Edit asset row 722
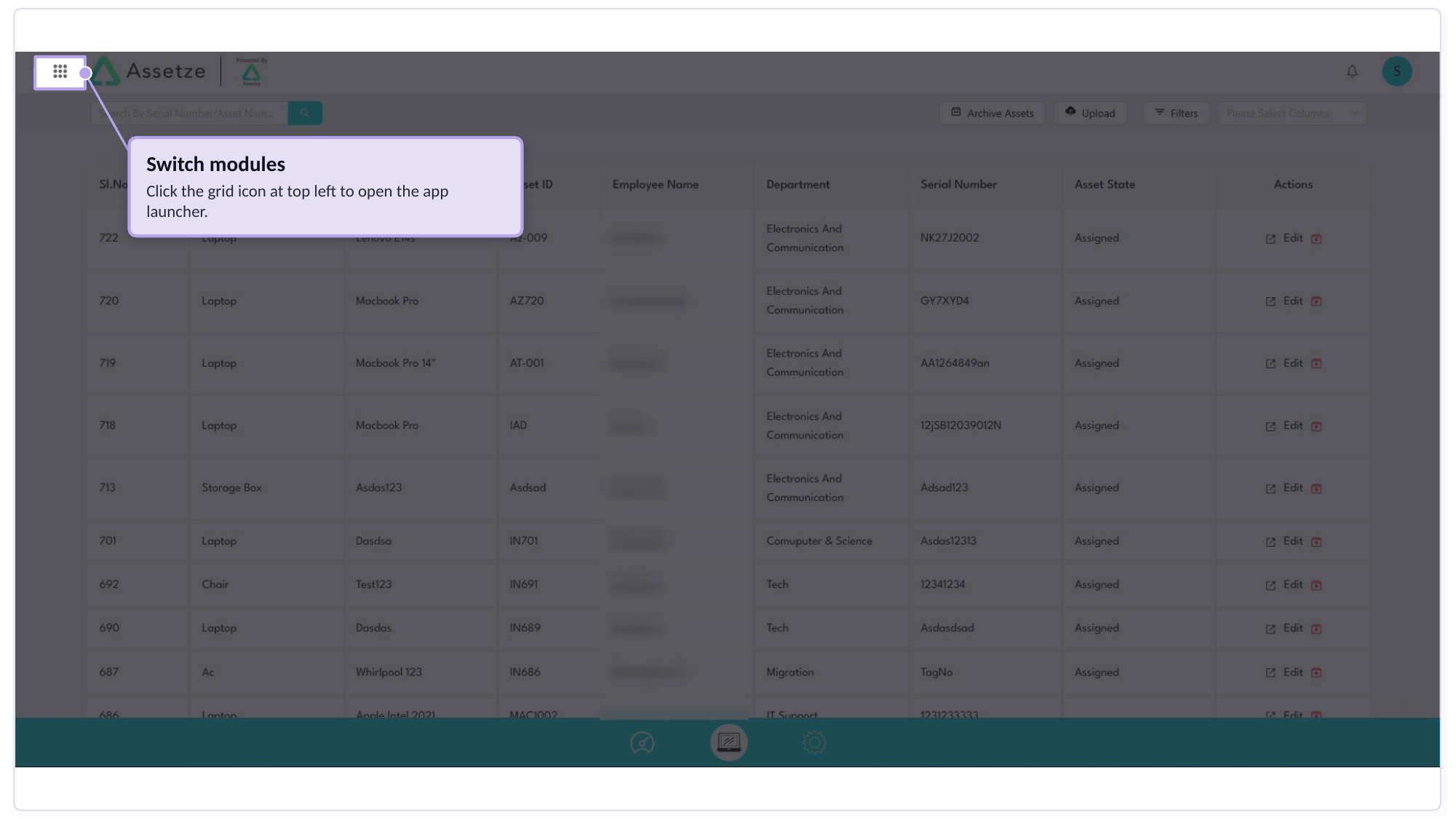The height and width of the screenshot is (819, 1456). pyautogui.click(x=1284, y=238)
